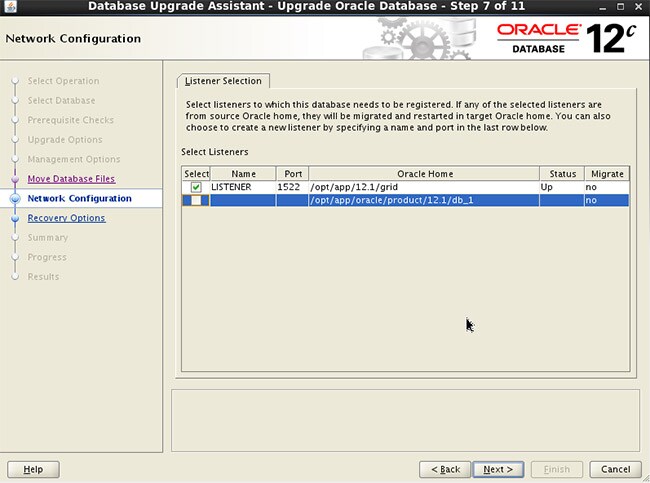Click the Progress step
This screenshot has height=483, width=650.
tap(47, 257)
